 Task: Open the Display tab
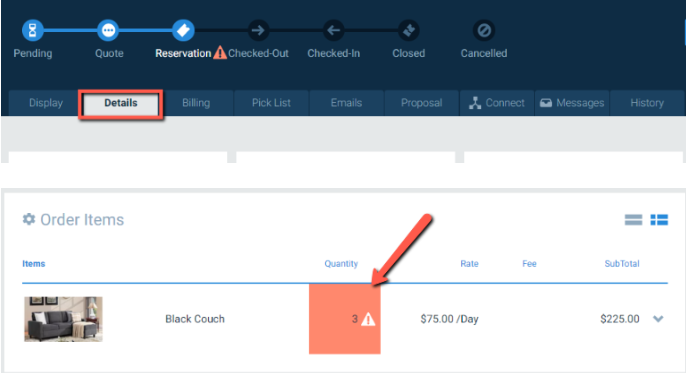click(46, 103)
